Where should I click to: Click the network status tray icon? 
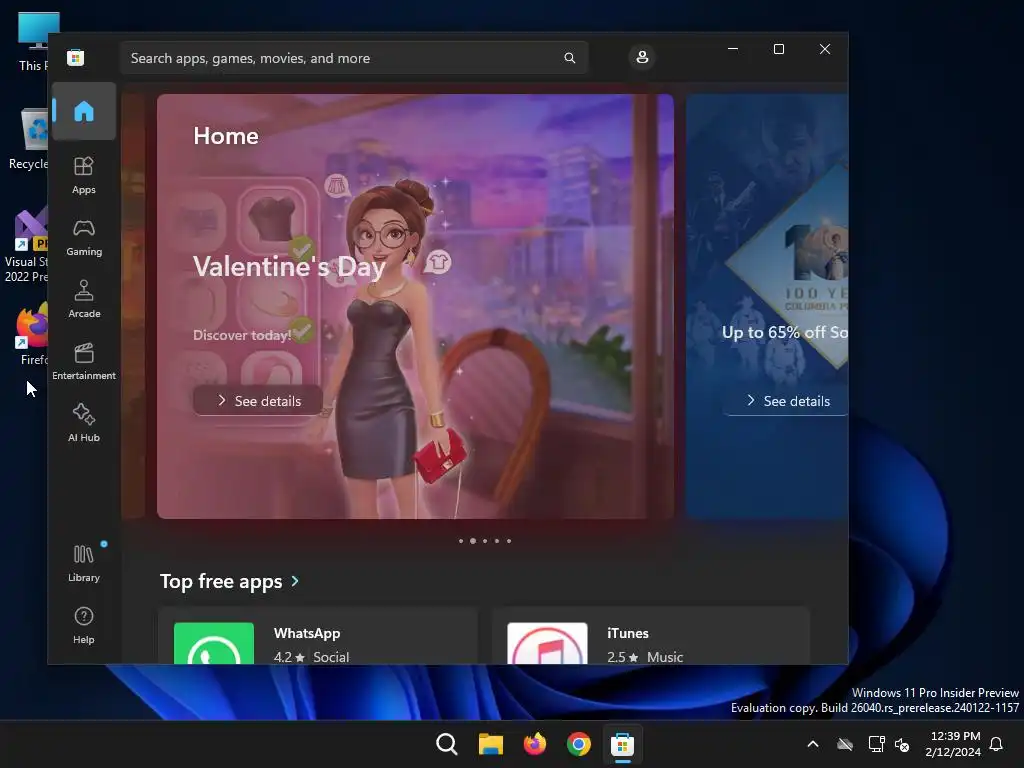click(x=876, y=744)
